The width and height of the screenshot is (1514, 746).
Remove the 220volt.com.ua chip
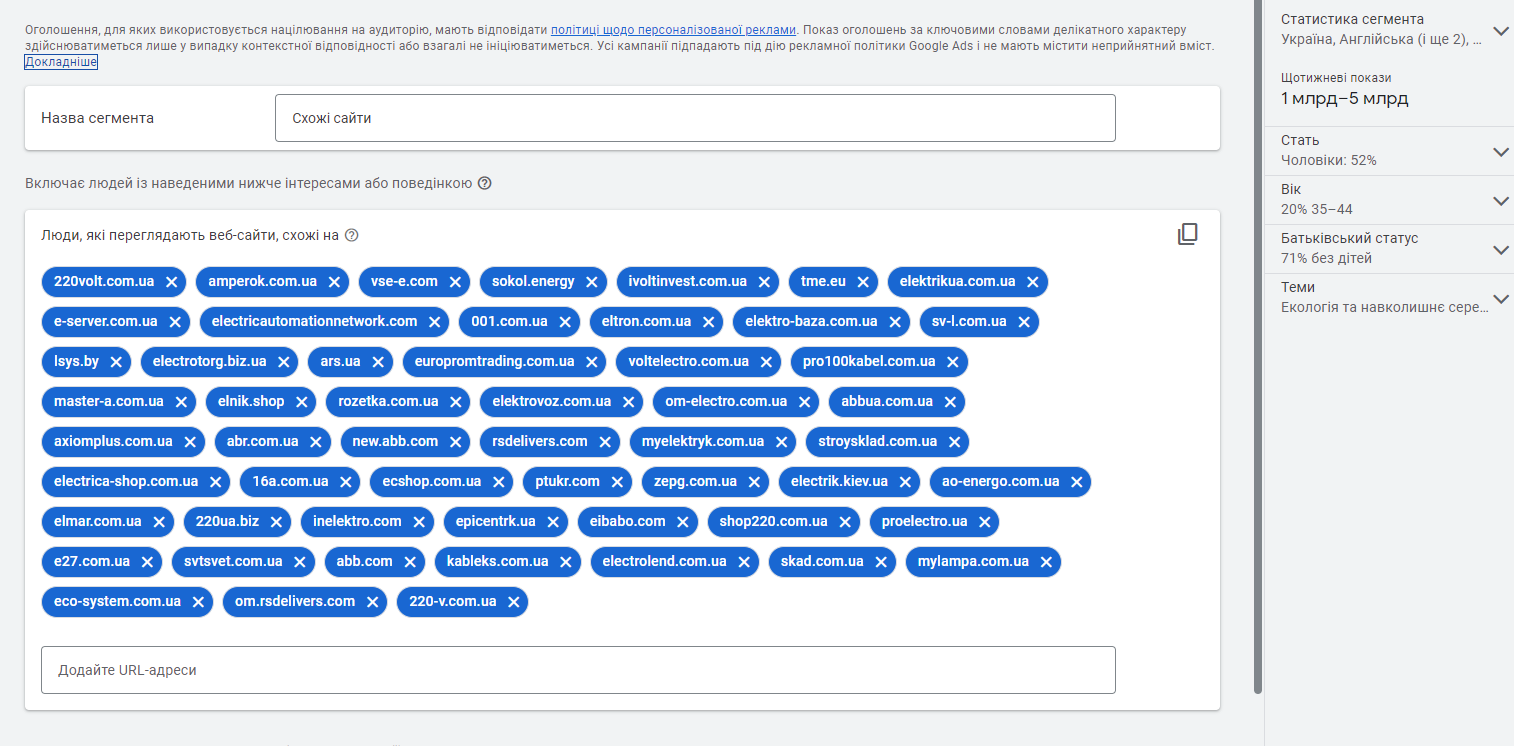171,282
